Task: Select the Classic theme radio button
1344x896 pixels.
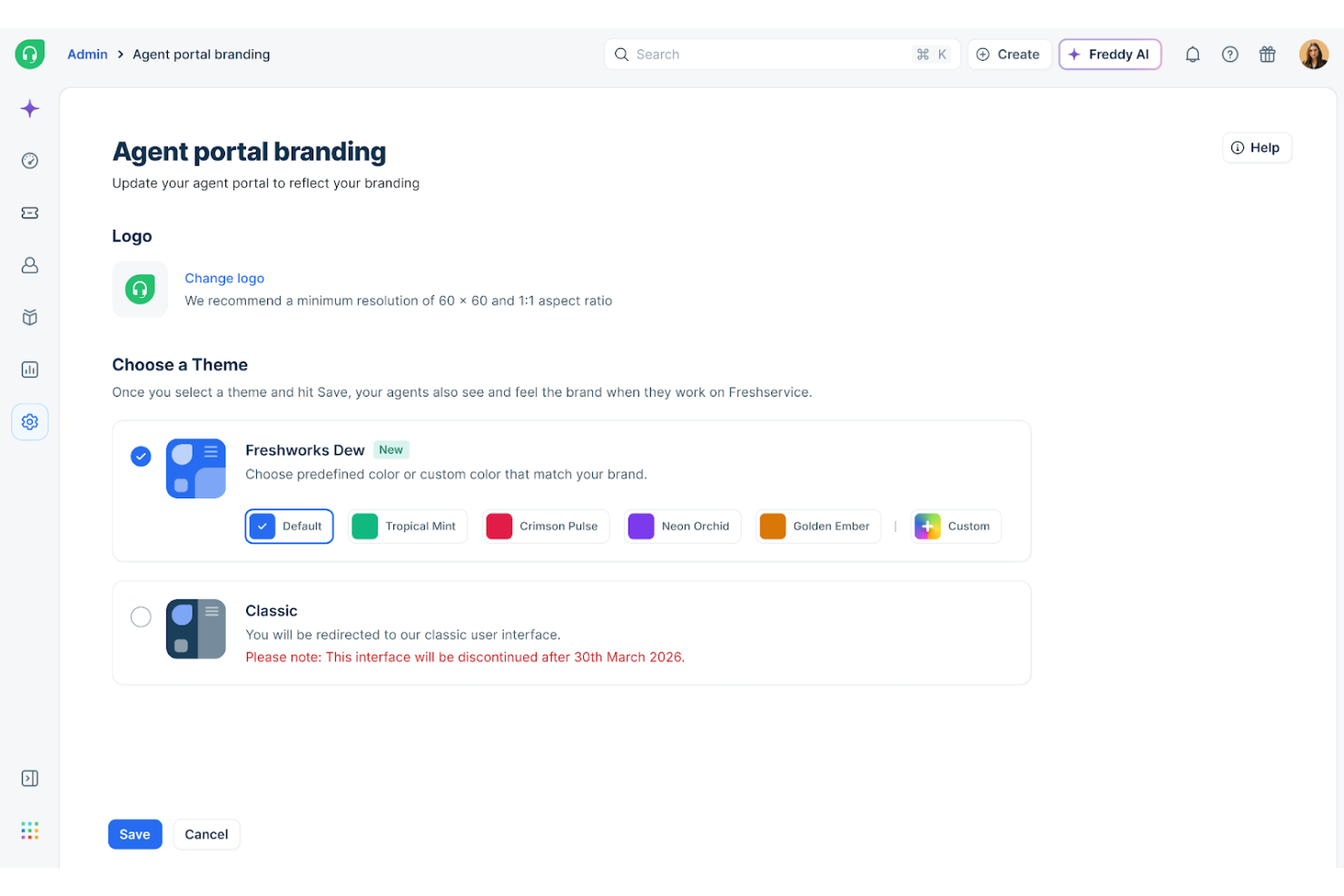Action: [141, 616]
